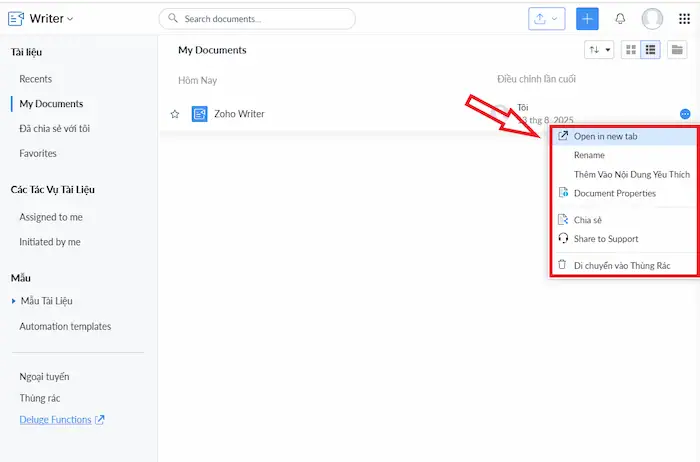Open the apps grid launcher
This screenshot has height=462, width=700.
[x=684, y=19]
